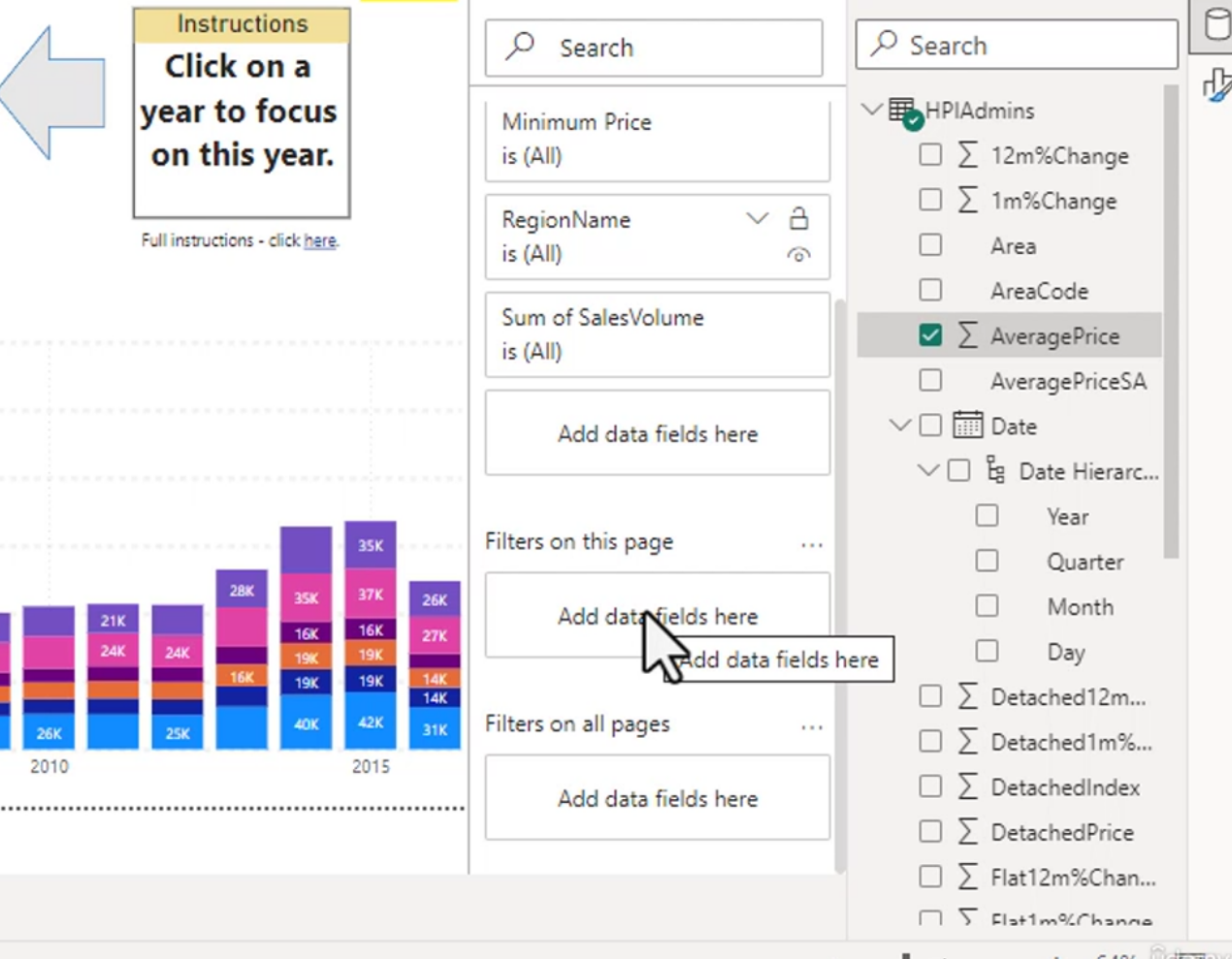Screen dimensions: 1232x959
Task: Click the 2010 axis label
Action: (49, 766)
